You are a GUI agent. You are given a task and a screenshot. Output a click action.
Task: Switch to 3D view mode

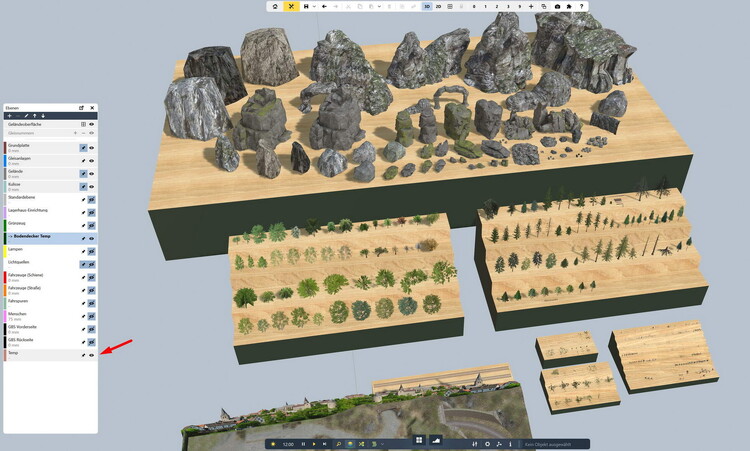pos(426,6)
